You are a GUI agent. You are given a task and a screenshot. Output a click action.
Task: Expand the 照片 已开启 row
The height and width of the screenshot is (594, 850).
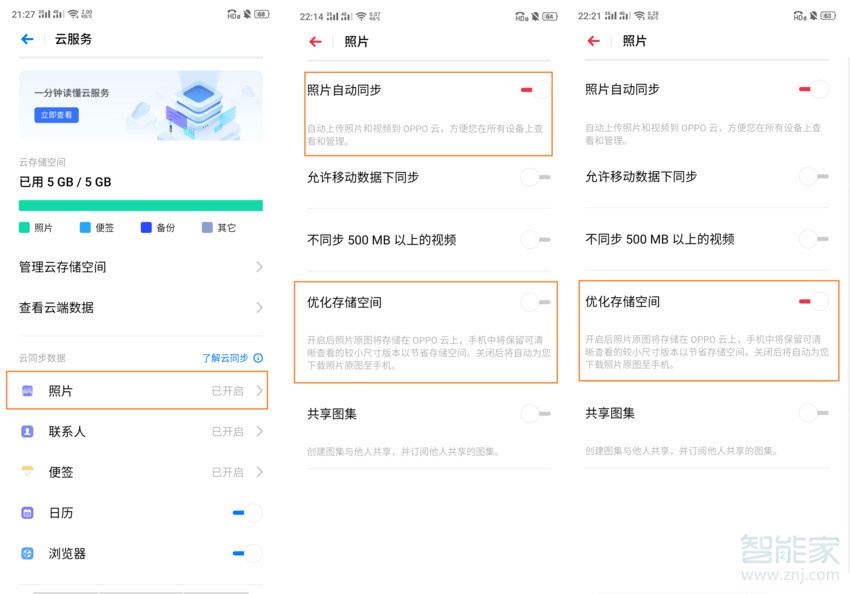click(x=140, y=391)
